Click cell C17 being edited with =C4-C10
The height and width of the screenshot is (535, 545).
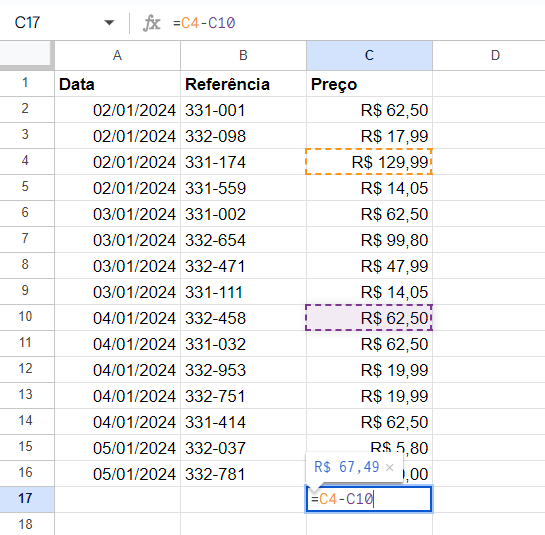(369, 499)
